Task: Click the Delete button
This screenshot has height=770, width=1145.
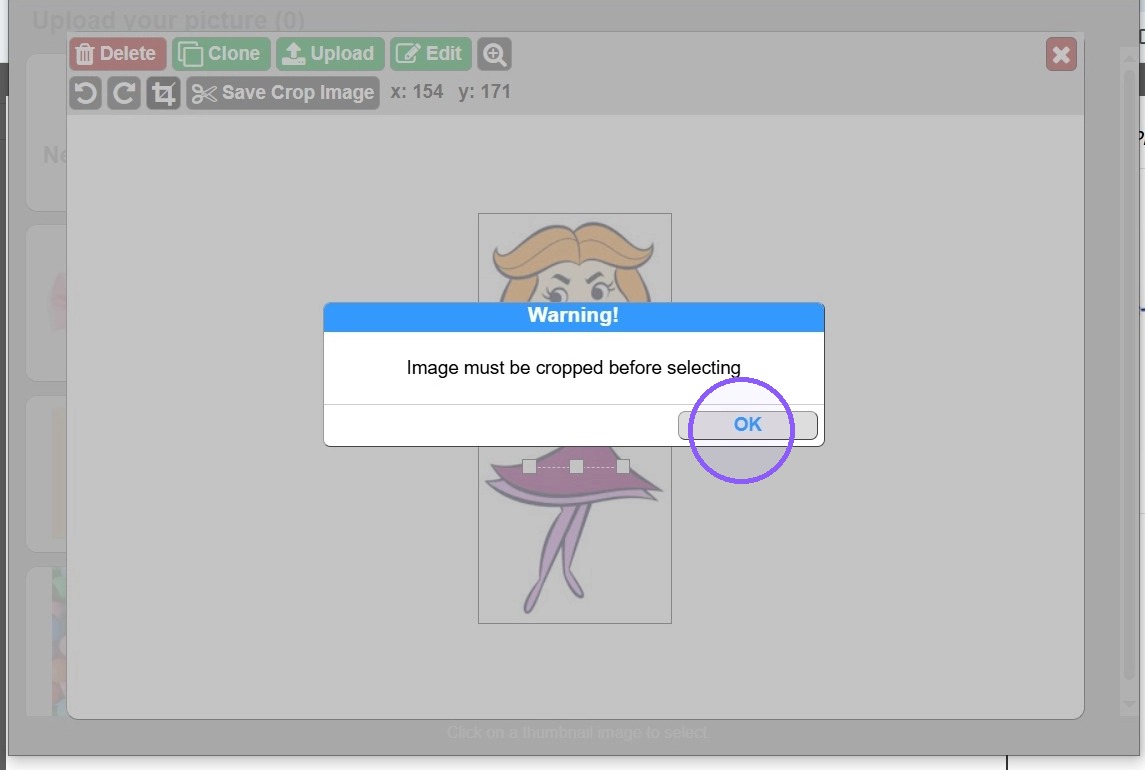Action: click(x=118, y=54)
